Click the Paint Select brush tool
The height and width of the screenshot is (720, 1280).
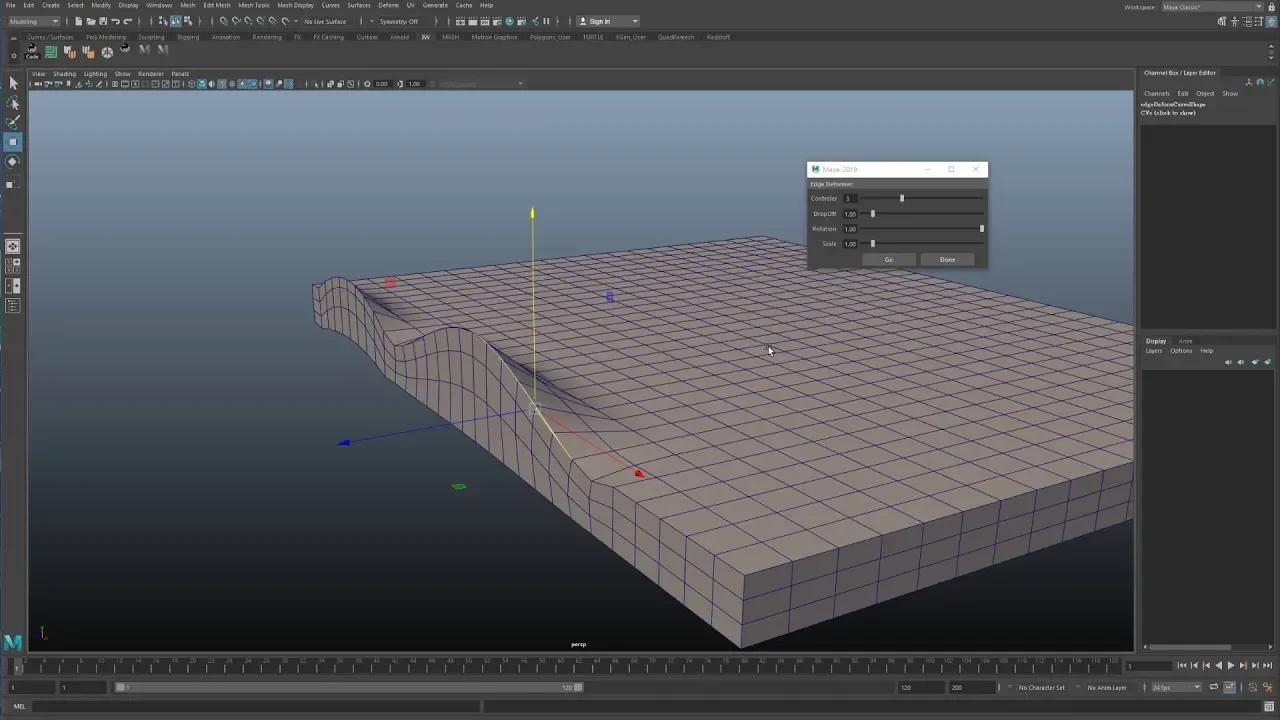[x=13, y=122]
